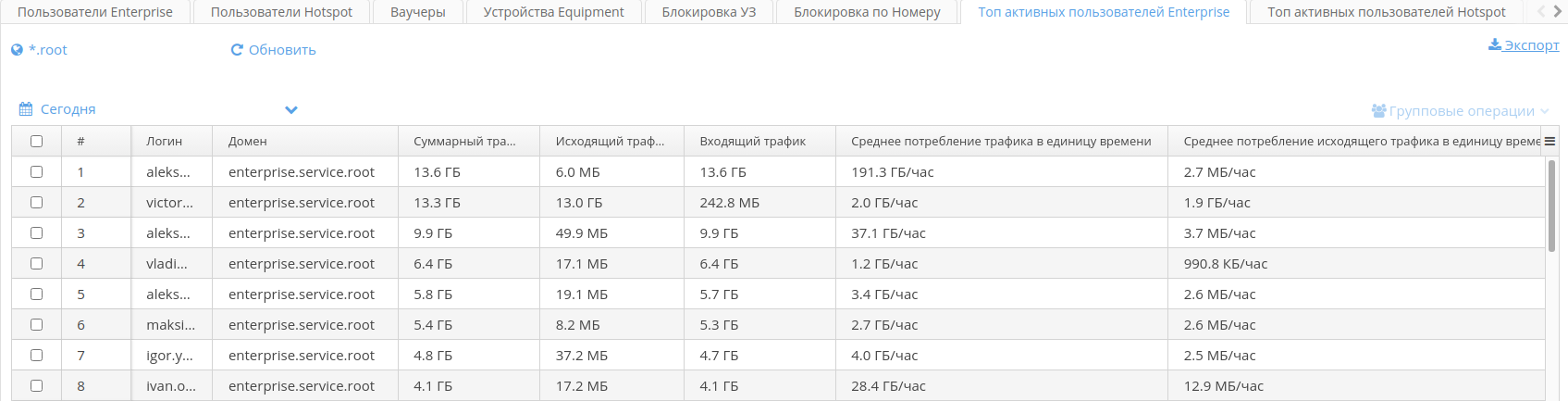Click the globe icon beside *.root
The width and height of the screenshot is (1568, 401).
pos(17,50)
